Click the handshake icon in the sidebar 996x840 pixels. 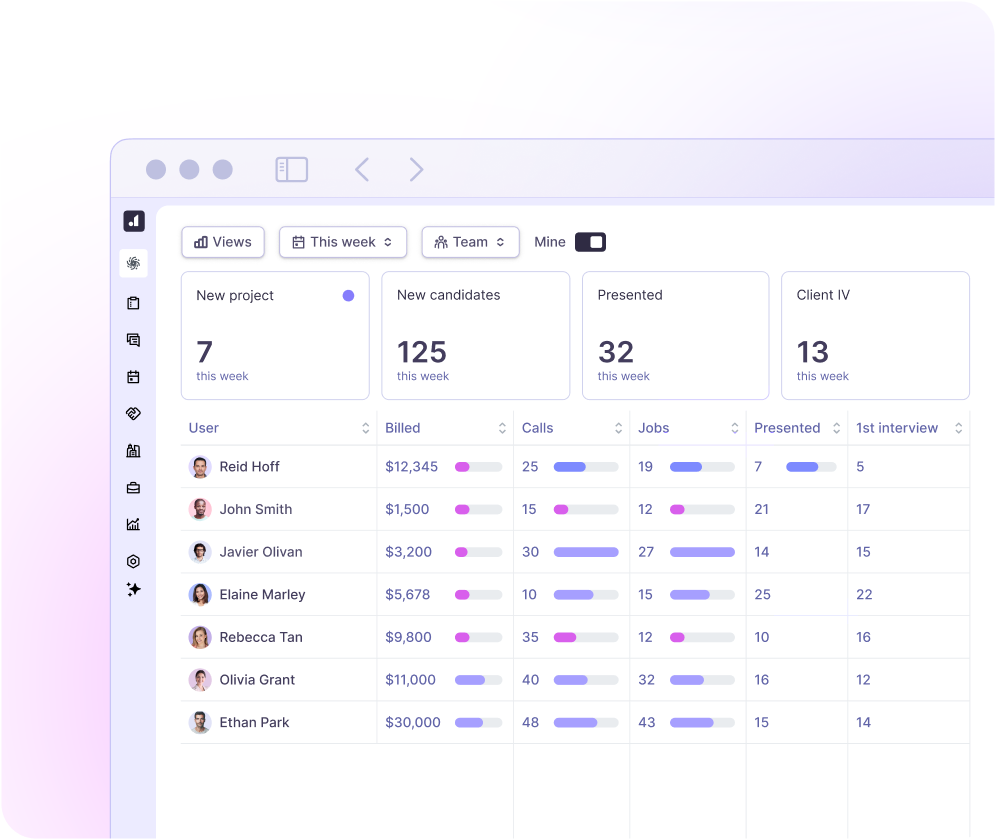(133, 413)
